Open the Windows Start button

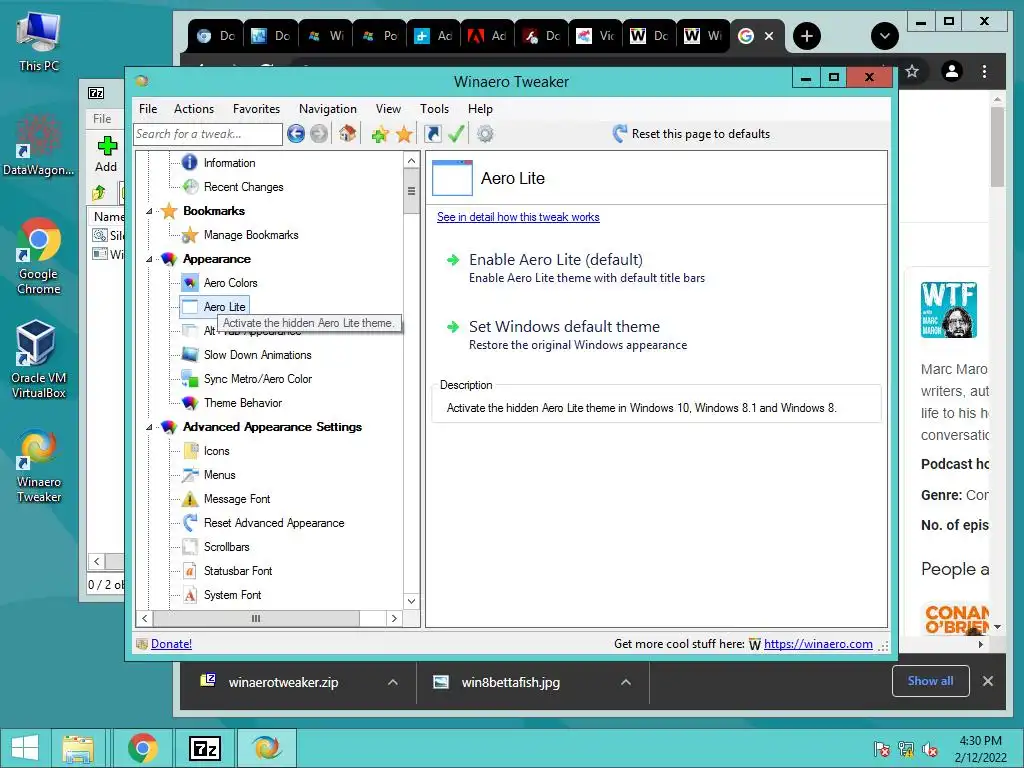tap(25, 748)
